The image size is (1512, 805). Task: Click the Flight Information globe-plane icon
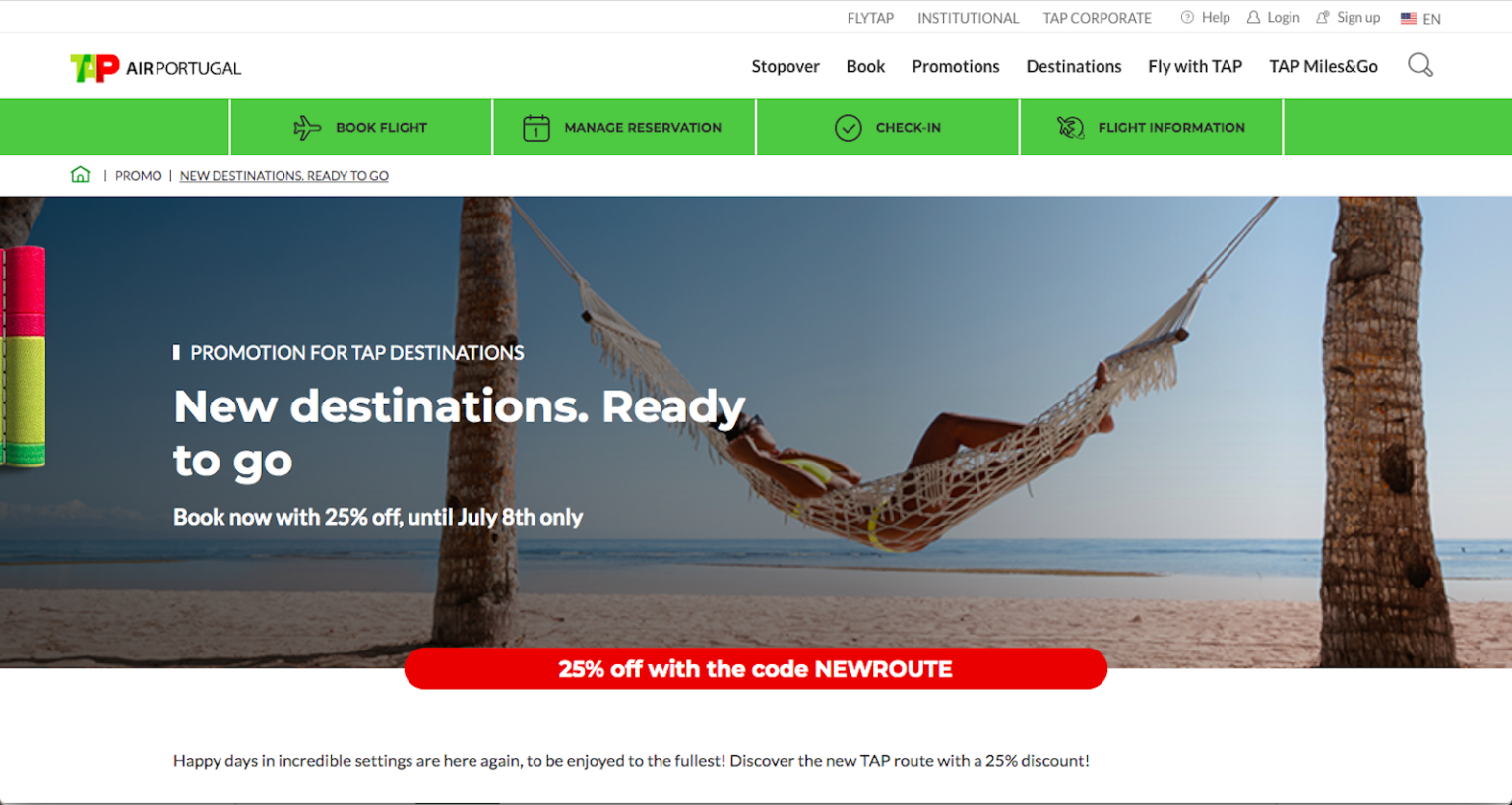point(1071,128)
